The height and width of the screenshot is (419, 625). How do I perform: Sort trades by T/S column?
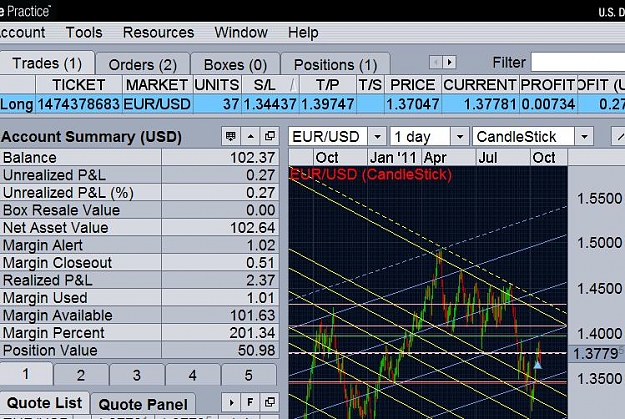370,85
